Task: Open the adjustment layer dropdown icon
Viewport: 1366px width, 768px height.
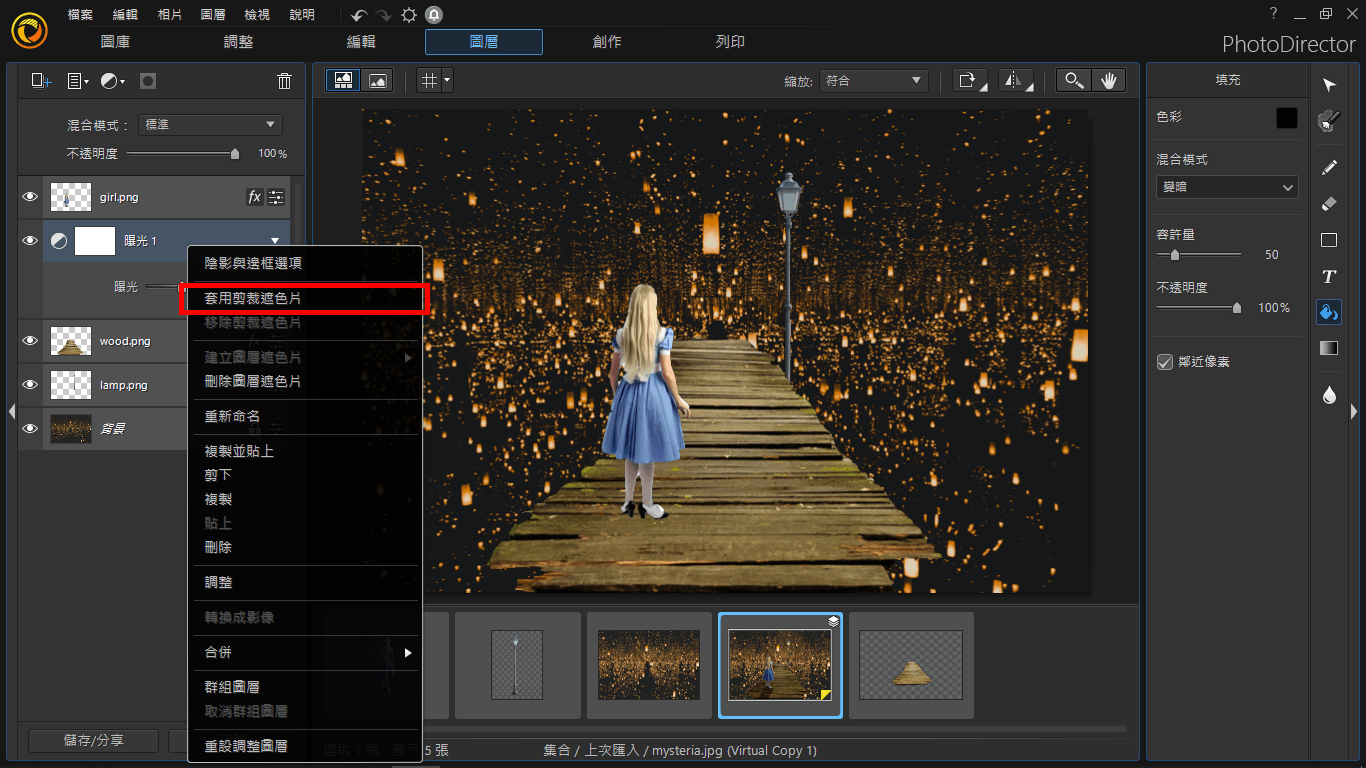Action: (x=112, y=81)
